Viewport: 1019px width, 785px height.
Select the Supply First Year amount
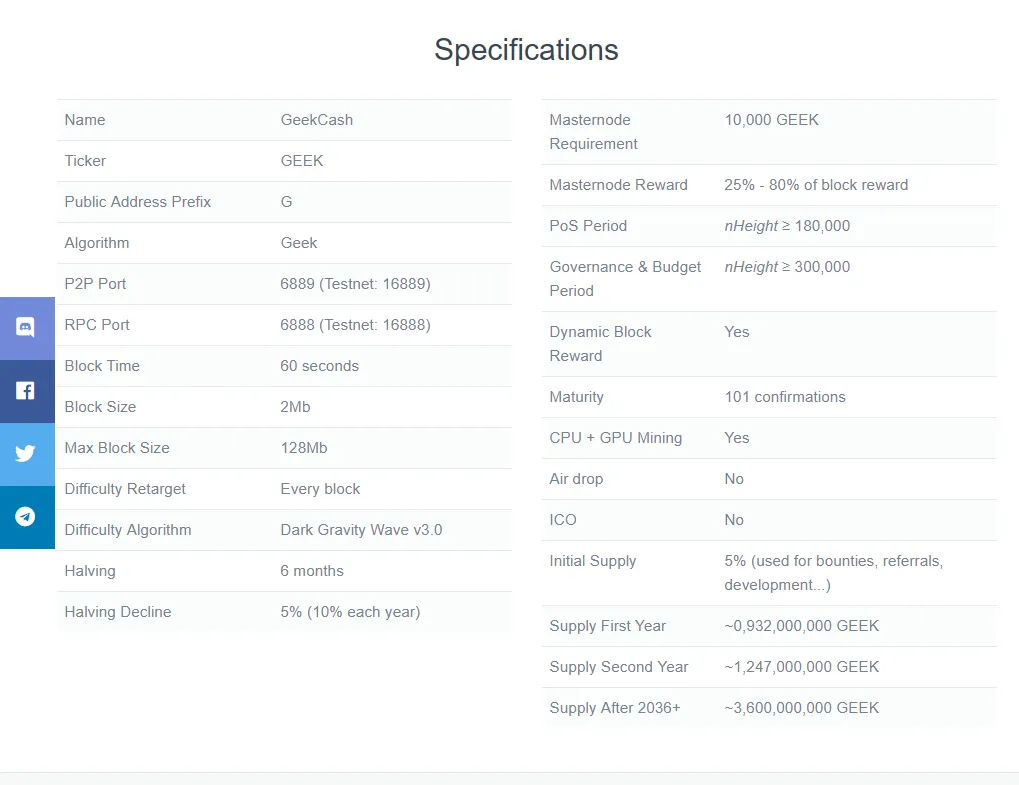click(802, 626)
